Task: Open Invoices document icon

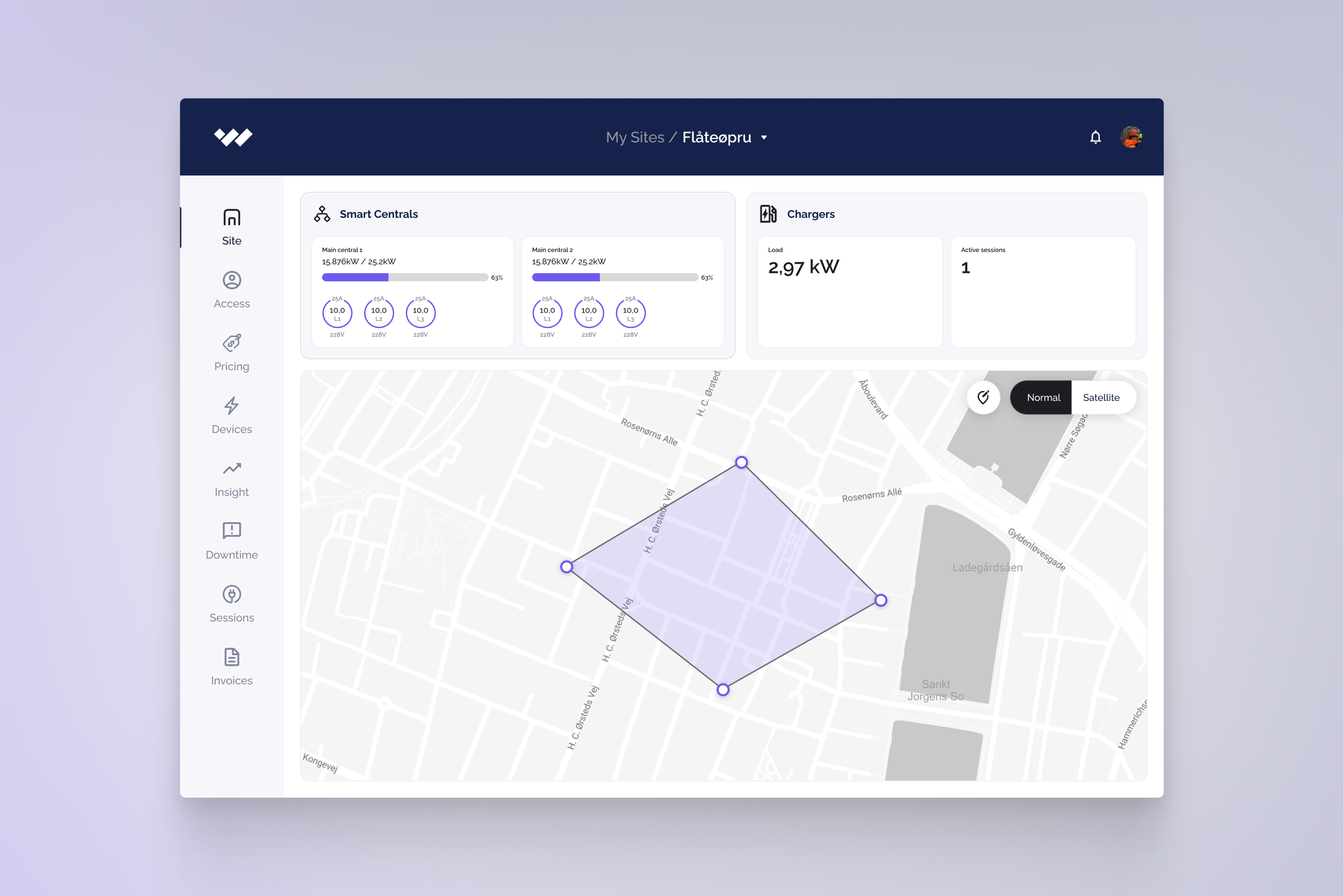Action: pyautogui.click(x=232, y=657)
